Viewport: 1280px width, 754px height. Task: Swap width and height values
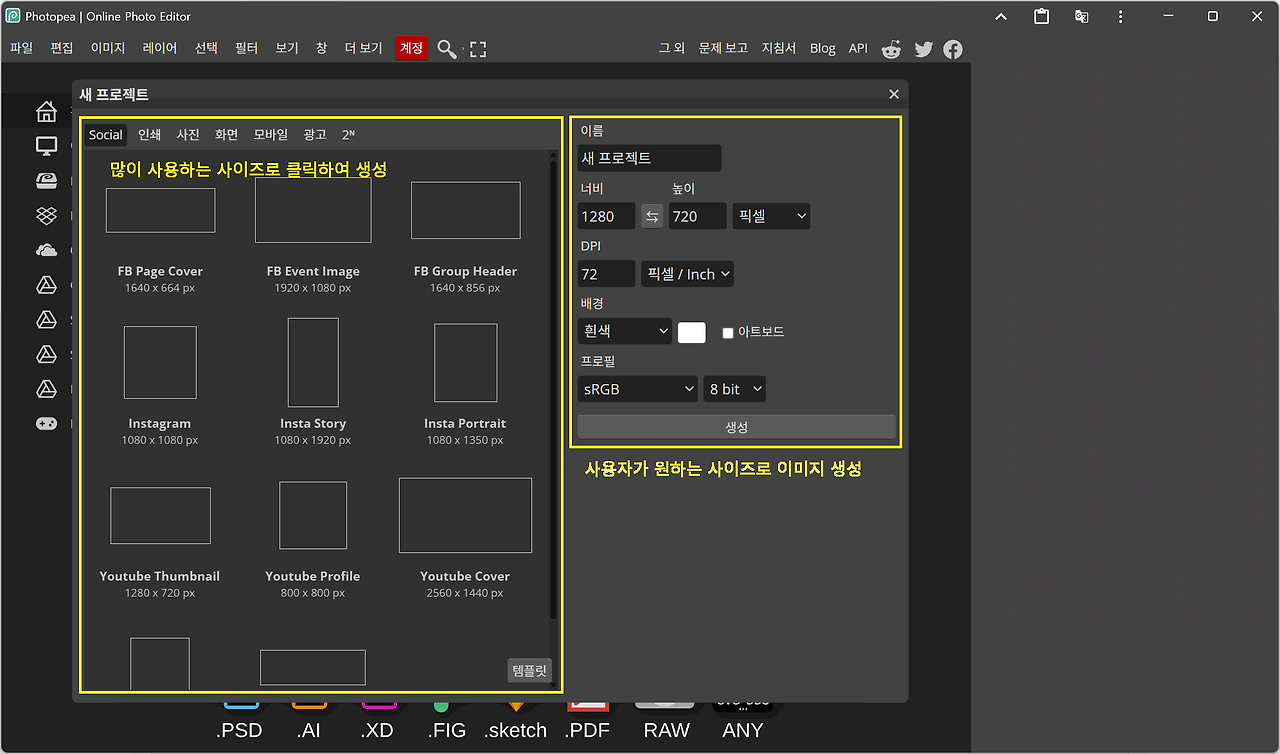(x=652, y=216)
